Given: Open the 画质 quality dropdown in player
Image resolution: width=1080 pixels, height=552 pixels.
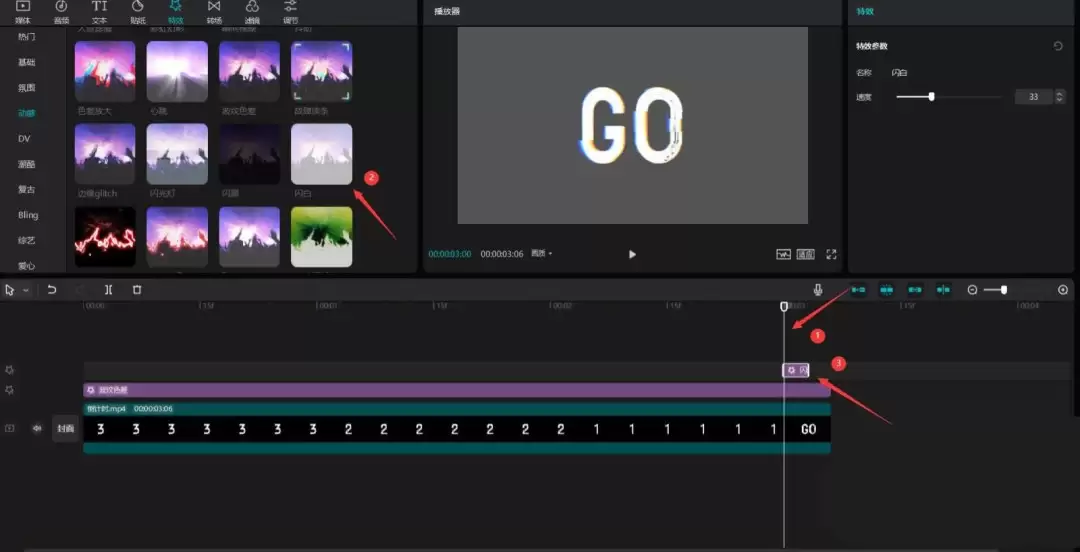Looking at the screenshot, I should point(542,254).
